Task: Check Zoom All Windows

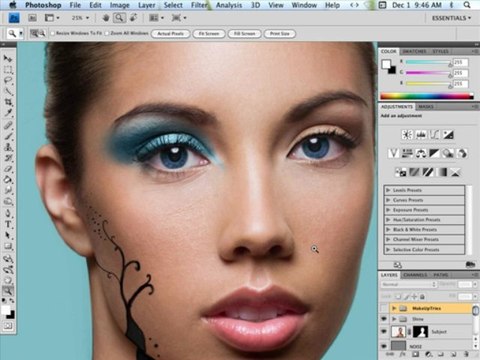Action: (107, 33)
